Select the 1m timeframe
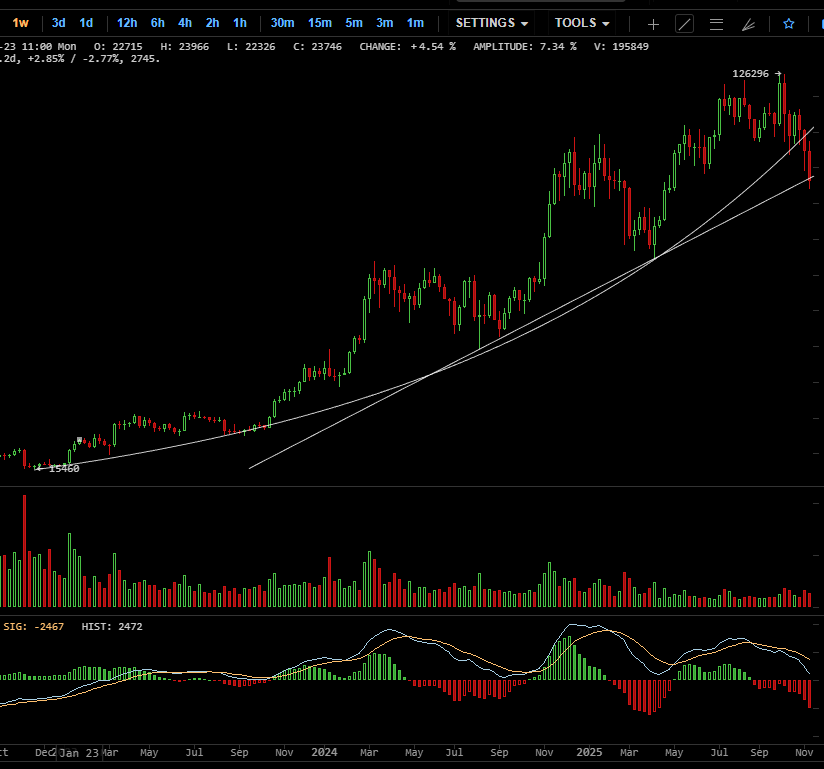Image resolution: width=824 pixels, height=769 pixels. point(415,23)
